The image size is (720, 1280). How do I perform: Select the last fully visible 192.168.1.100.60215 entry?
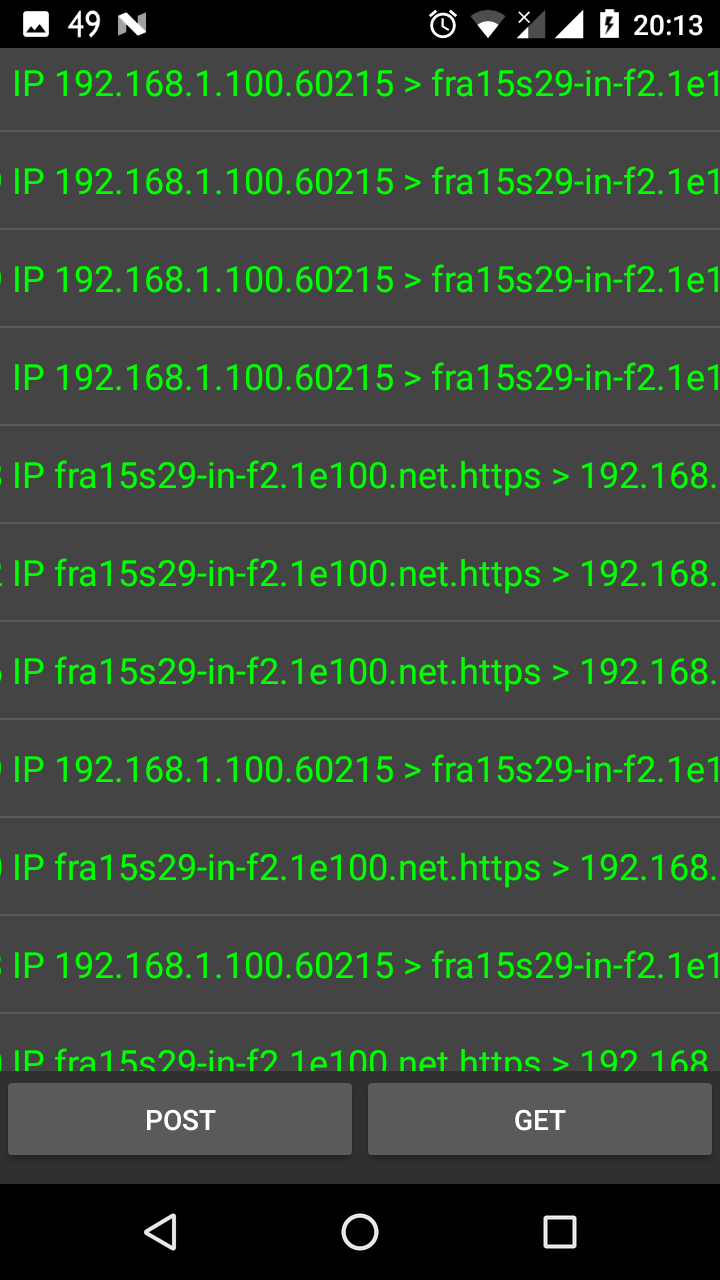click(x=360, y=965)
